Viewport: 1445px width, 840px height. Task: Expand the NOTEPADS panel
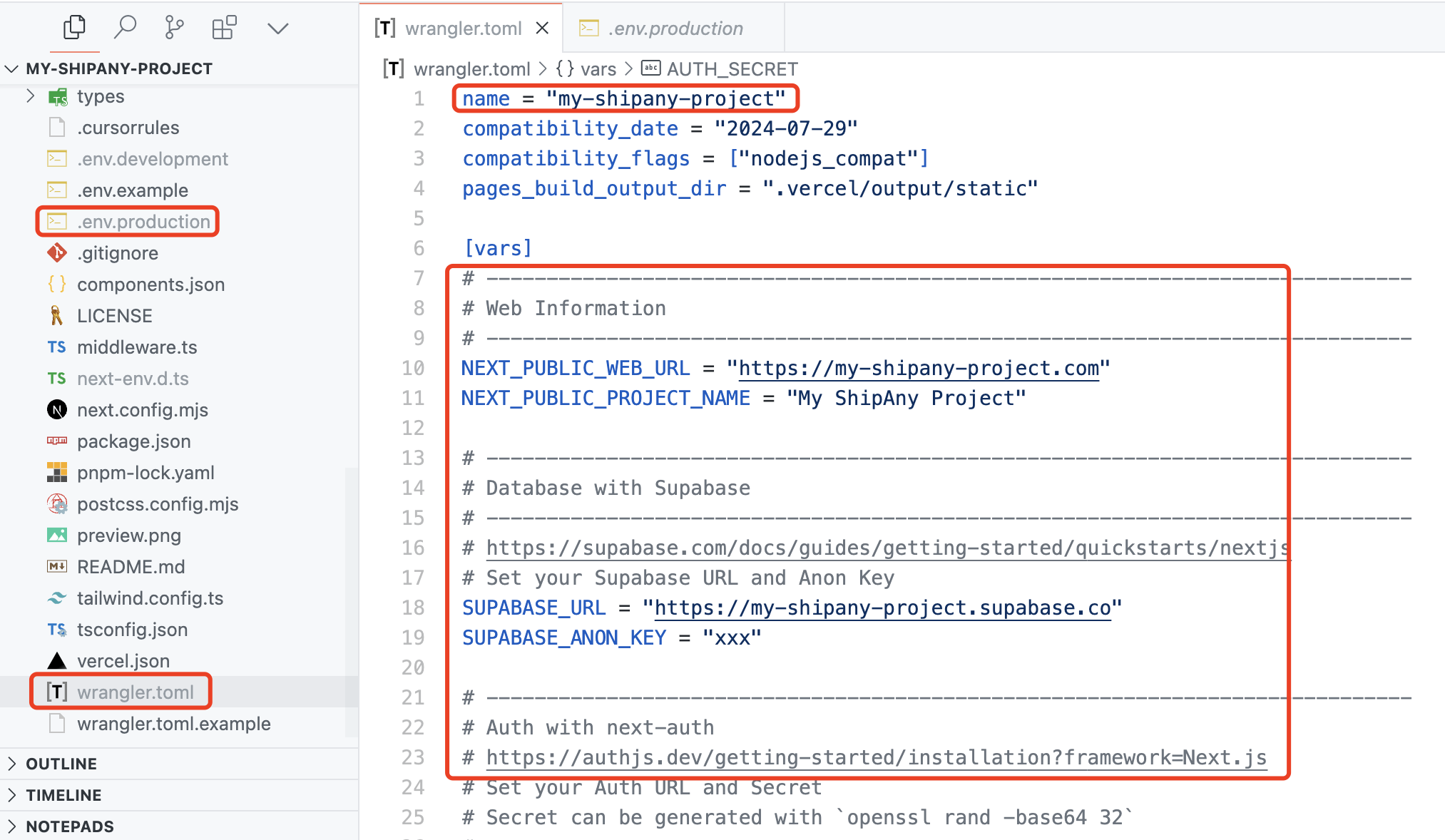coord(70,826)
